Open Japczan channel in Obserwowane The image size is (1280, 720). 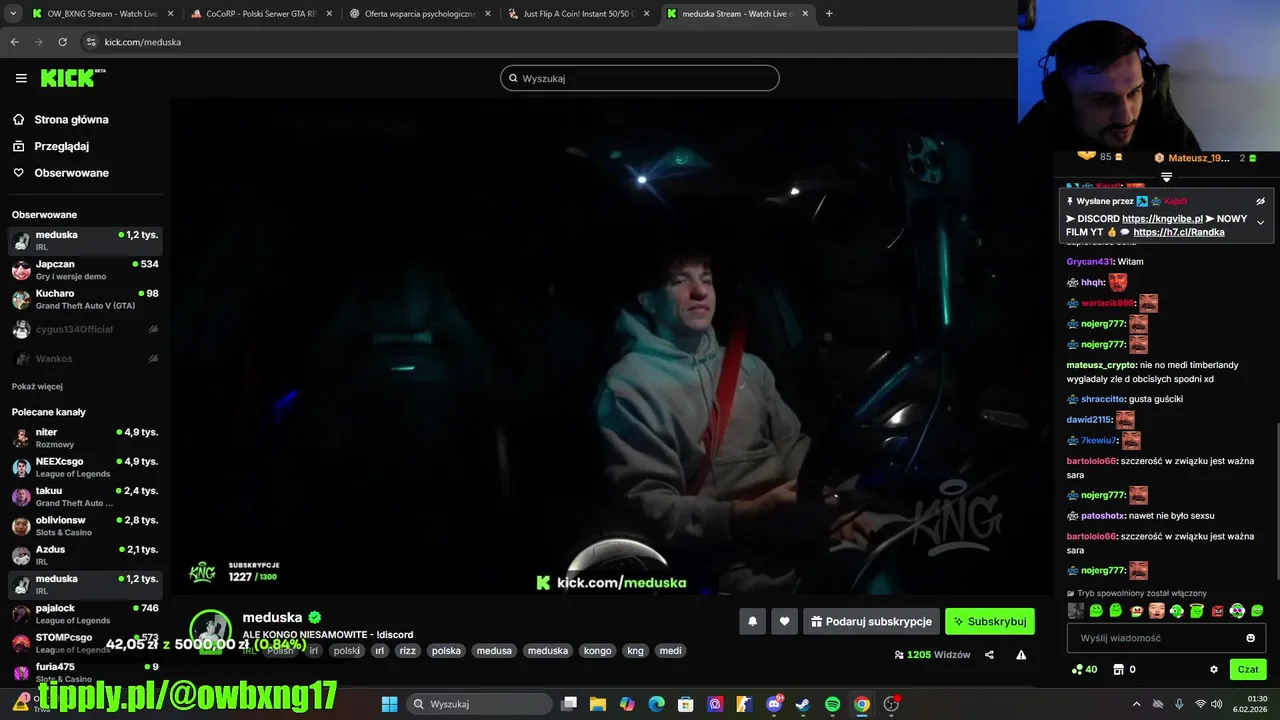[x=85, y=270]
